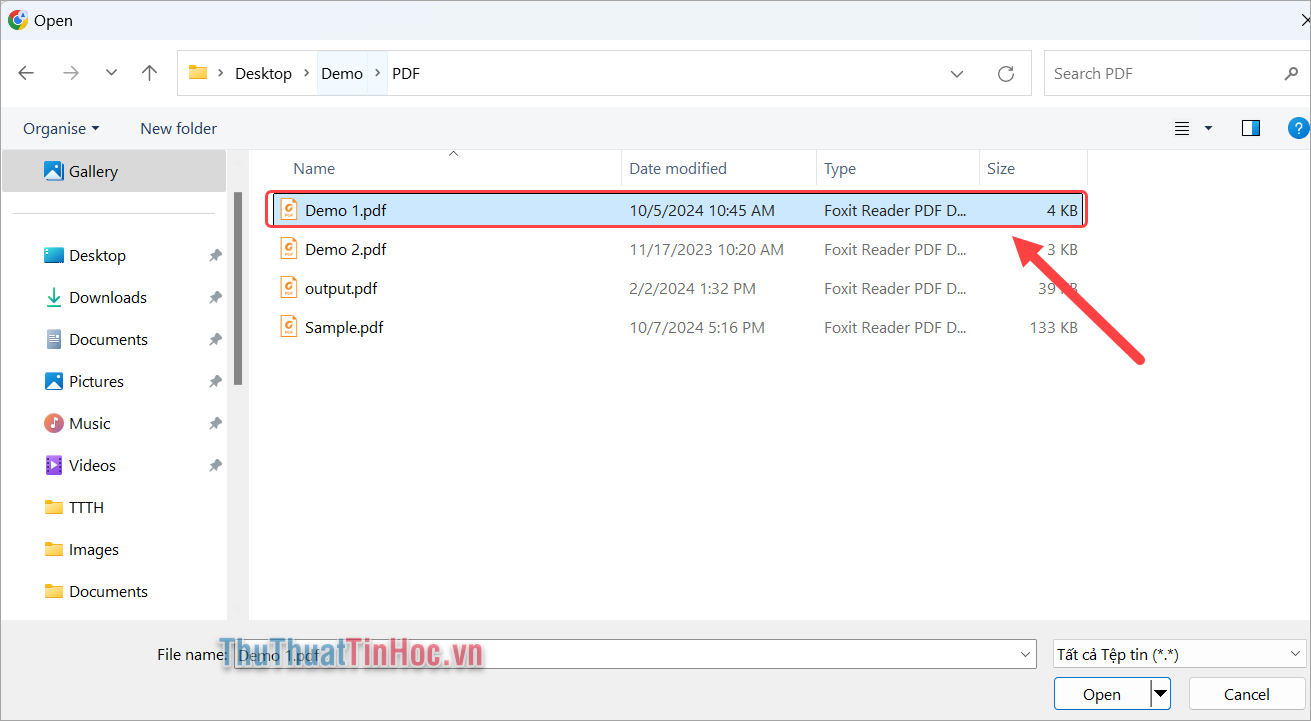Refresh the PDF folder view
Screen dimensions: 1311x721
pos(1006,74)
